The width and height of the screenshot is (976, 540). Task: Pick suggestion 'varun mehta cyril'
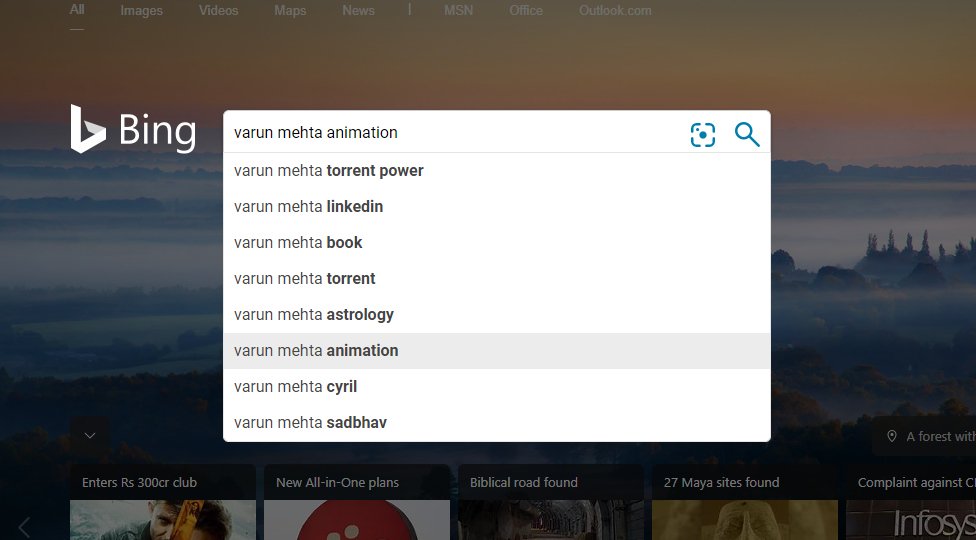click(497, 387)
